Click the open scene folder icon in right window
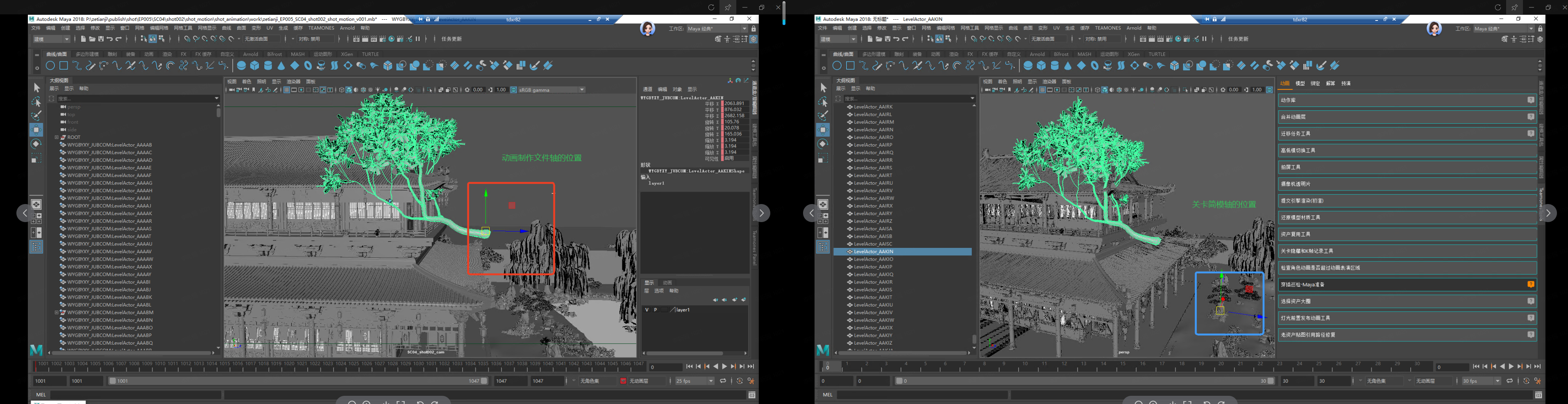The image size is (1568, 404). (x=878, y=39)
